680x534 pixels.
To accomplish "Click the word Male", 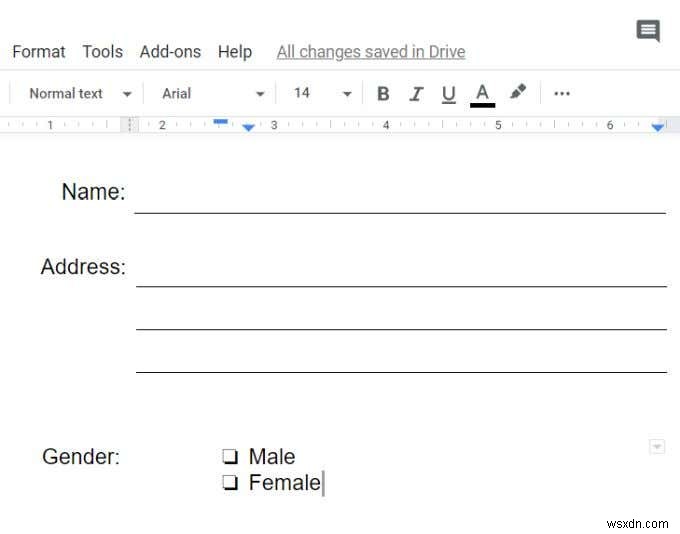I will tap(272, 456).
